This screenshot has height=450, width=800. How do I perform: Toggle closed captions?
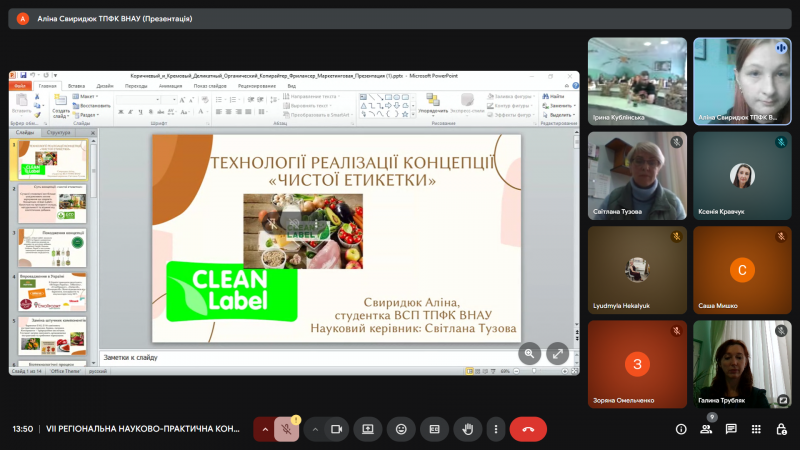click(x=434, y=429)
